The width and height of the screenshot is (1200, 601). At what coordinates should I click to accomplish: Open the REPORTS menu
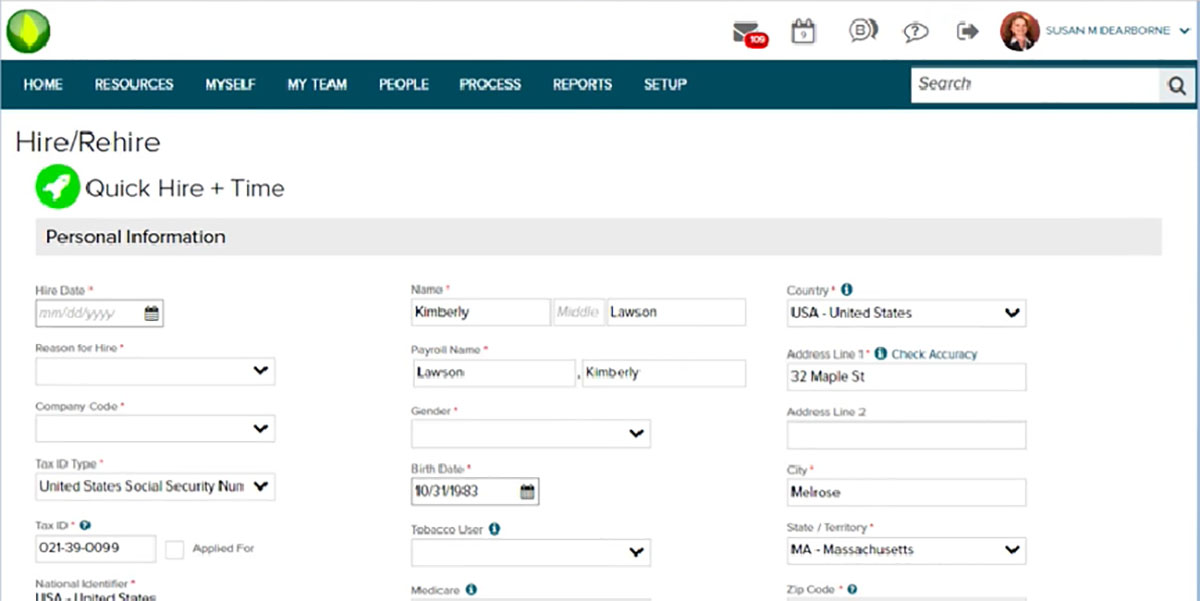coord(582,85)
